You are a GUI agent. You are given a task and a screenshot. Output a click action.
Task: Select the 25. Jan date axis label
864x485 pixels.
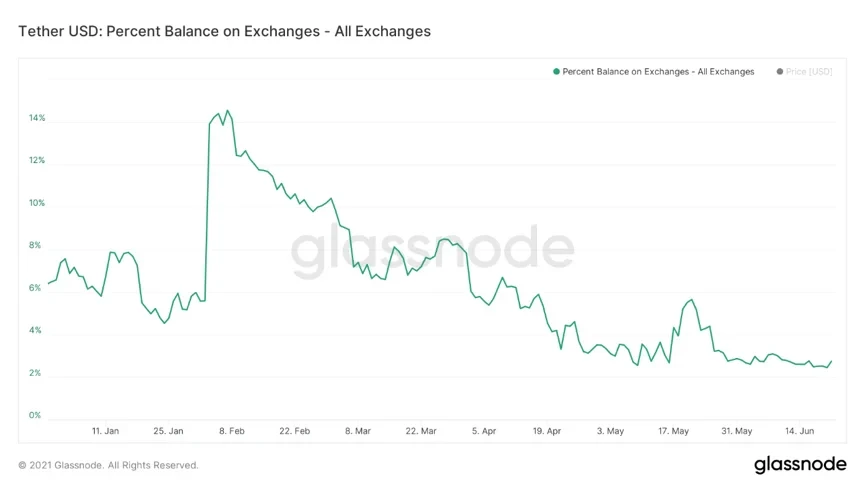point(168,431)
